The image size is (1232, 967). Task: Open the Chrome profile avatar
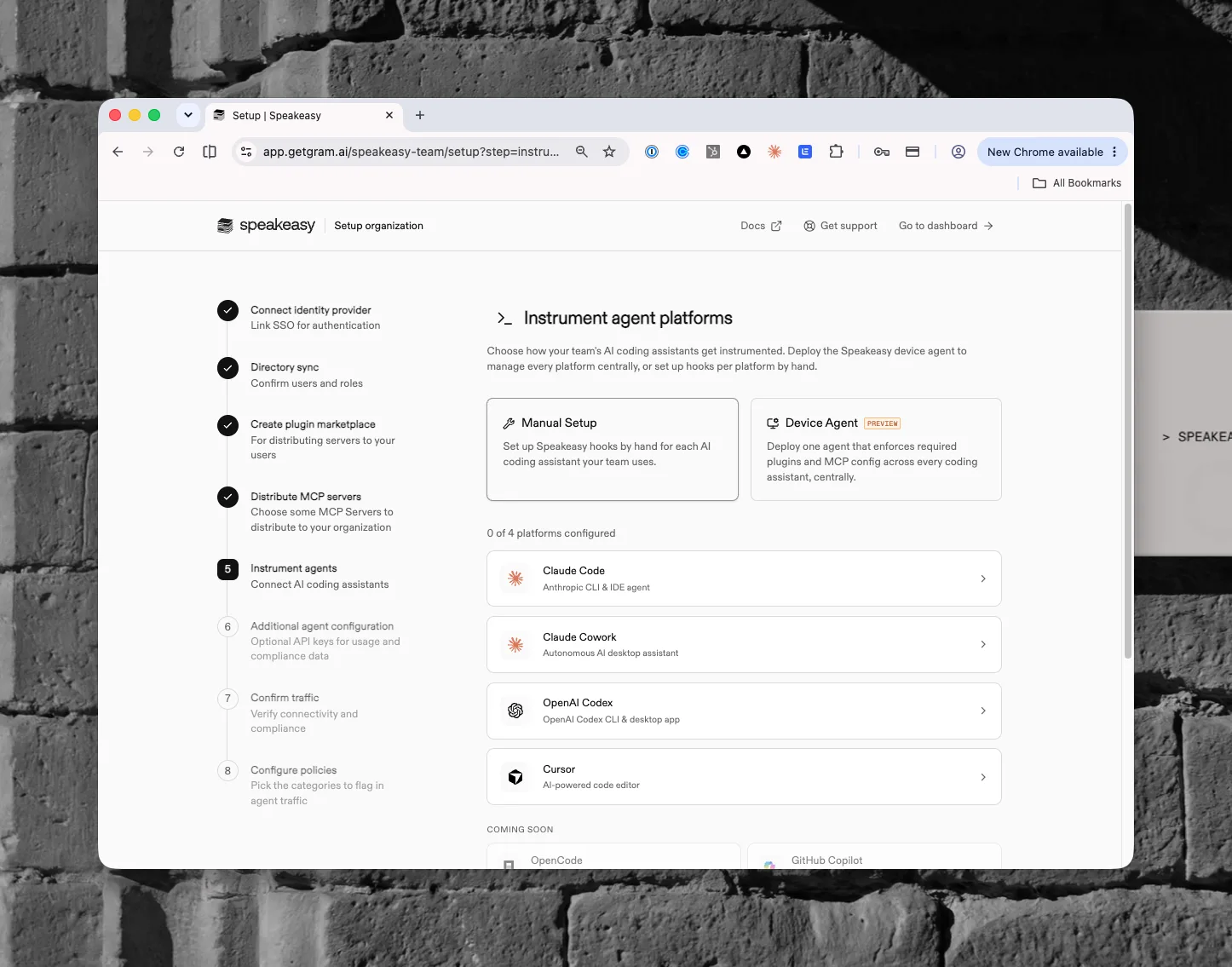[x=959, y=152]
